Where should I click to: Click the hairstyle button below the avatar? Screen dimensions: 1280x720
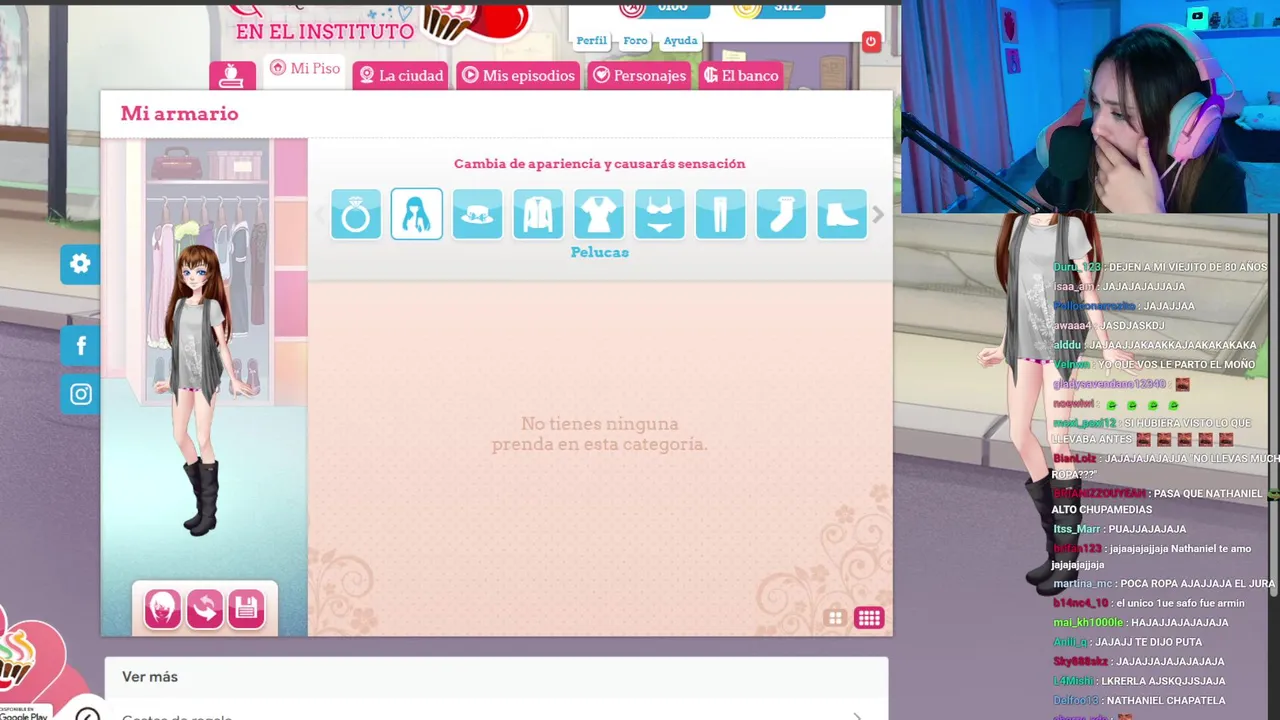163,608
